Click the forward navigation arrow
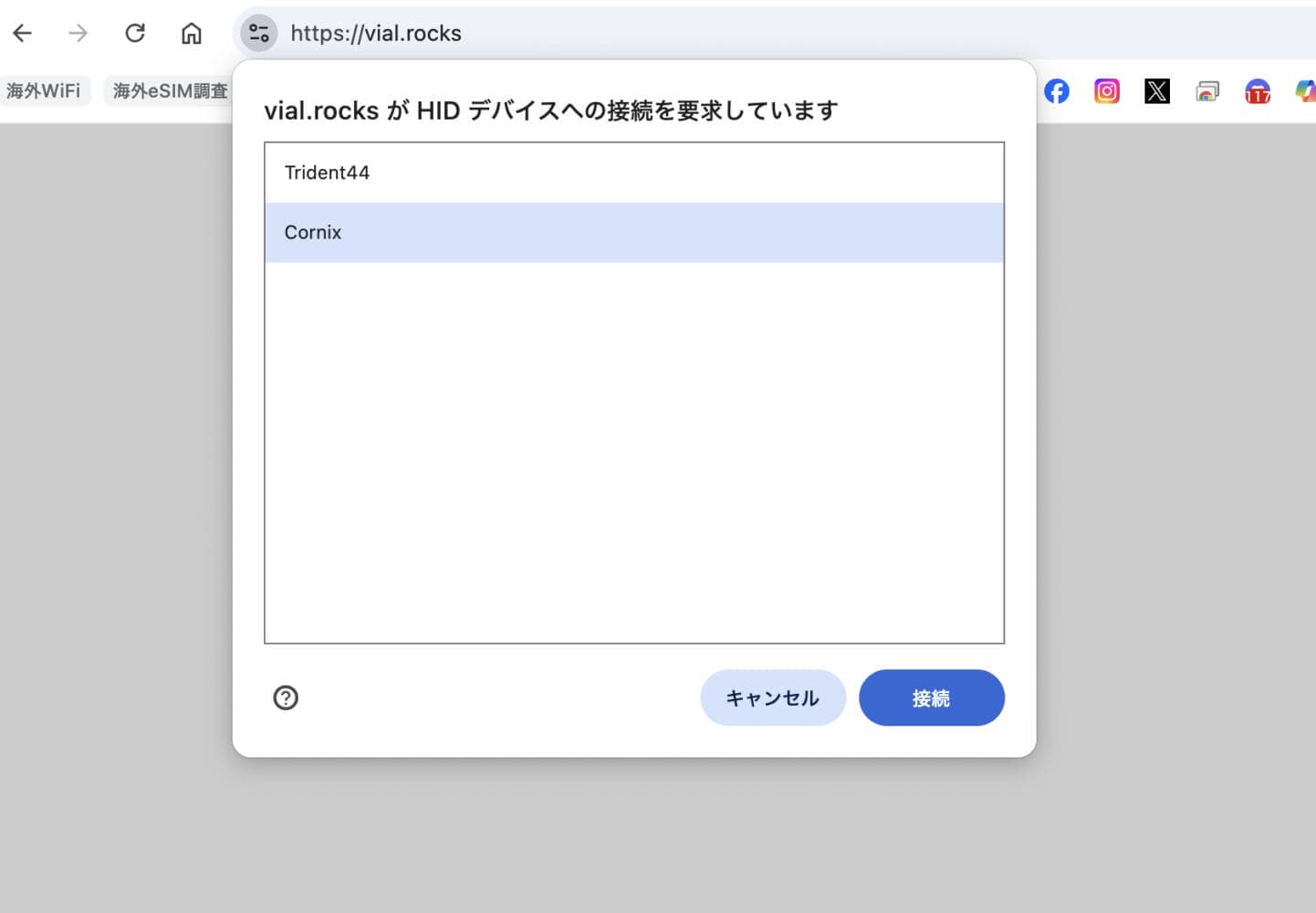The image size is (1316, 913). [x=78, y=33]
